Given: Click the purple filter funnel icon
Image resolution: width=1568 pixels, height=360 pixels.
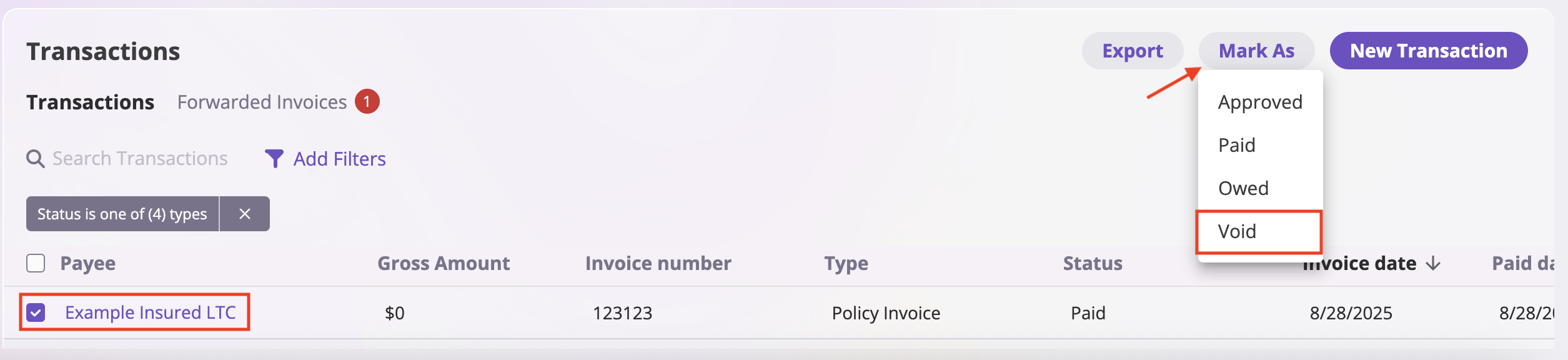Looking at the screenshot, I should pyautogui.click(x=274, y=159).
